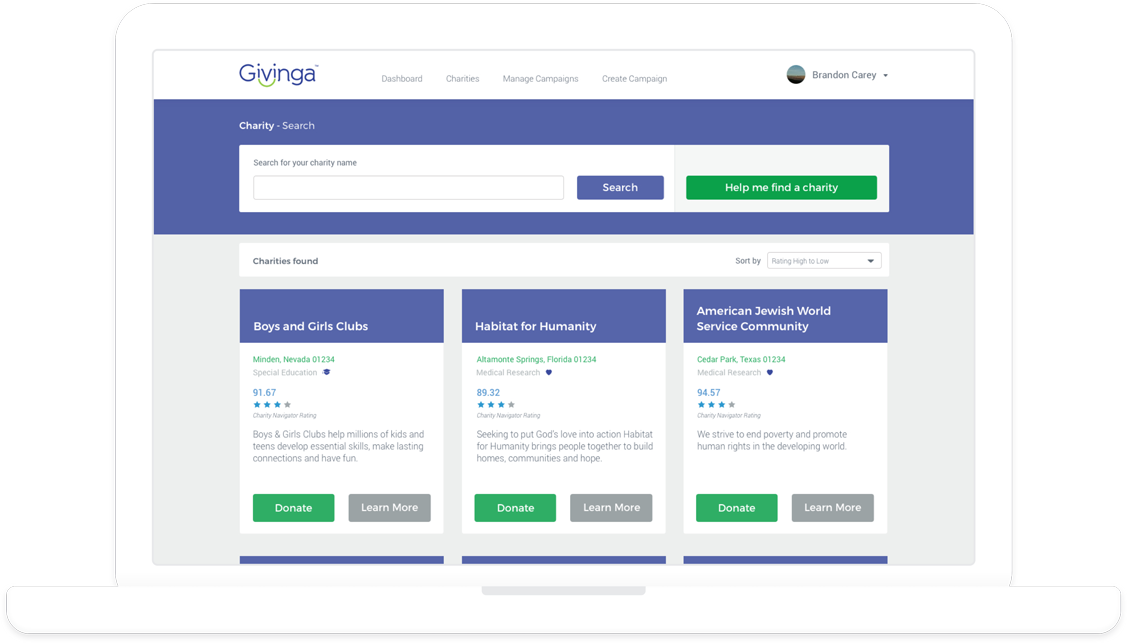Expand the Brandon Carey account menu arrow
The image size is (1127, 643).
point(886,75)
